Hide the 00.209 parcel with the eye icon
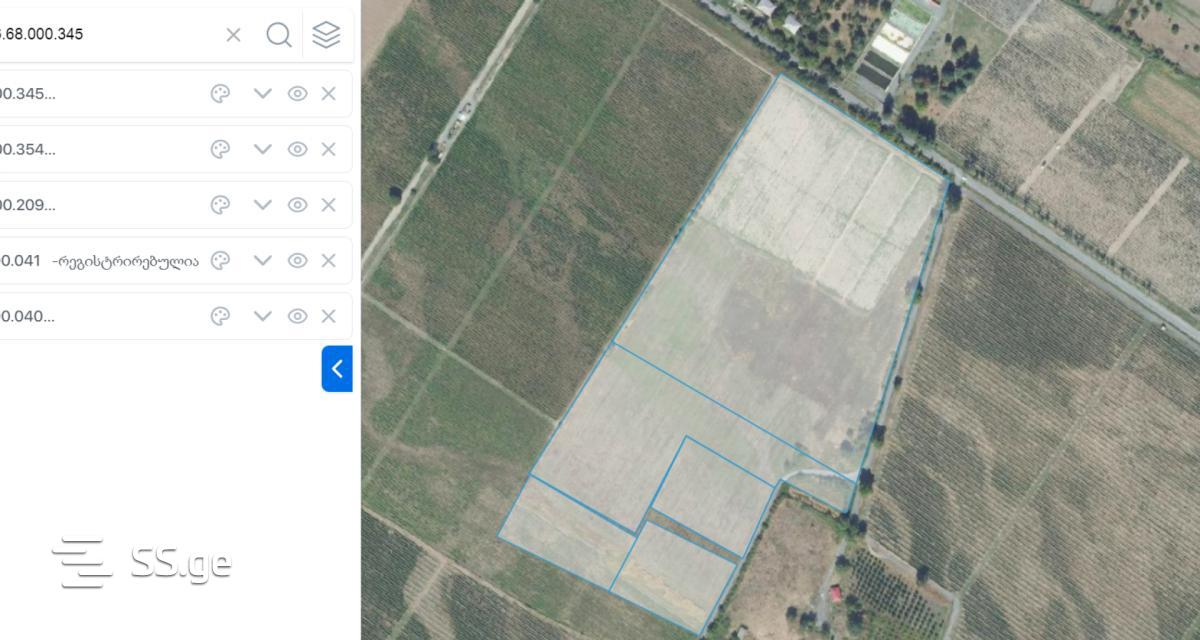Screen dimensions: 1200x640 click(297, 205)
